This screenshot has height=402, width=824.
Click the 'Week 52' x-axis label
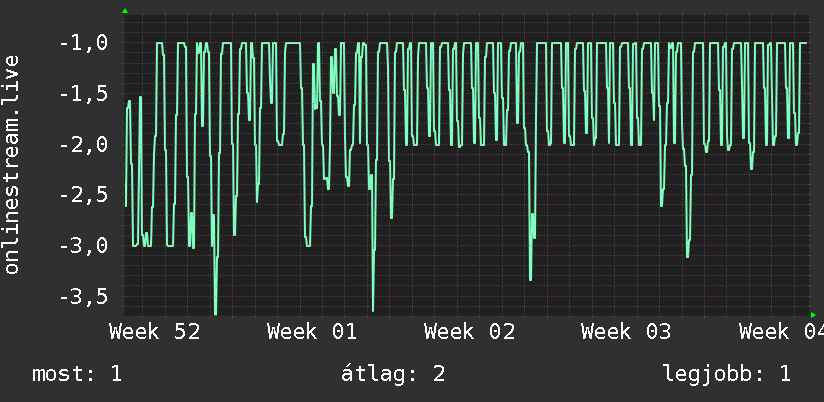point(155,332)
